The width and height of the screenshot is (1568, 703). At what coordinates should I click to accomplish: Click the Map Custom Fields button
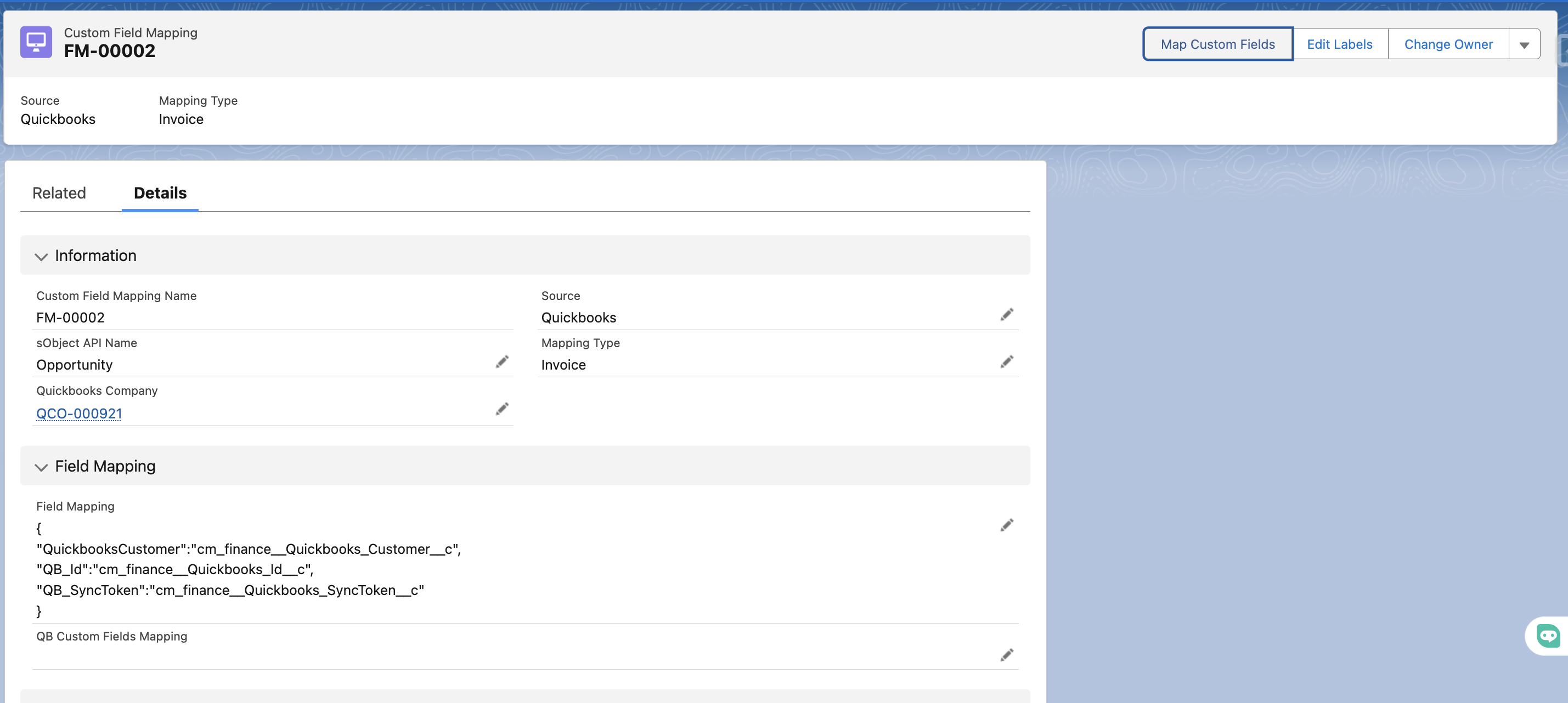1217,44
